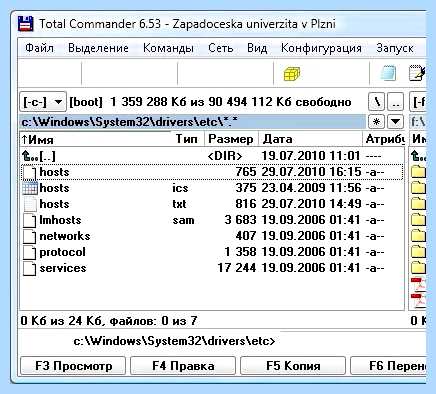This screenshot has width=436, height=394.
Task: Click size value 3 683
Action: pos(240,220)
